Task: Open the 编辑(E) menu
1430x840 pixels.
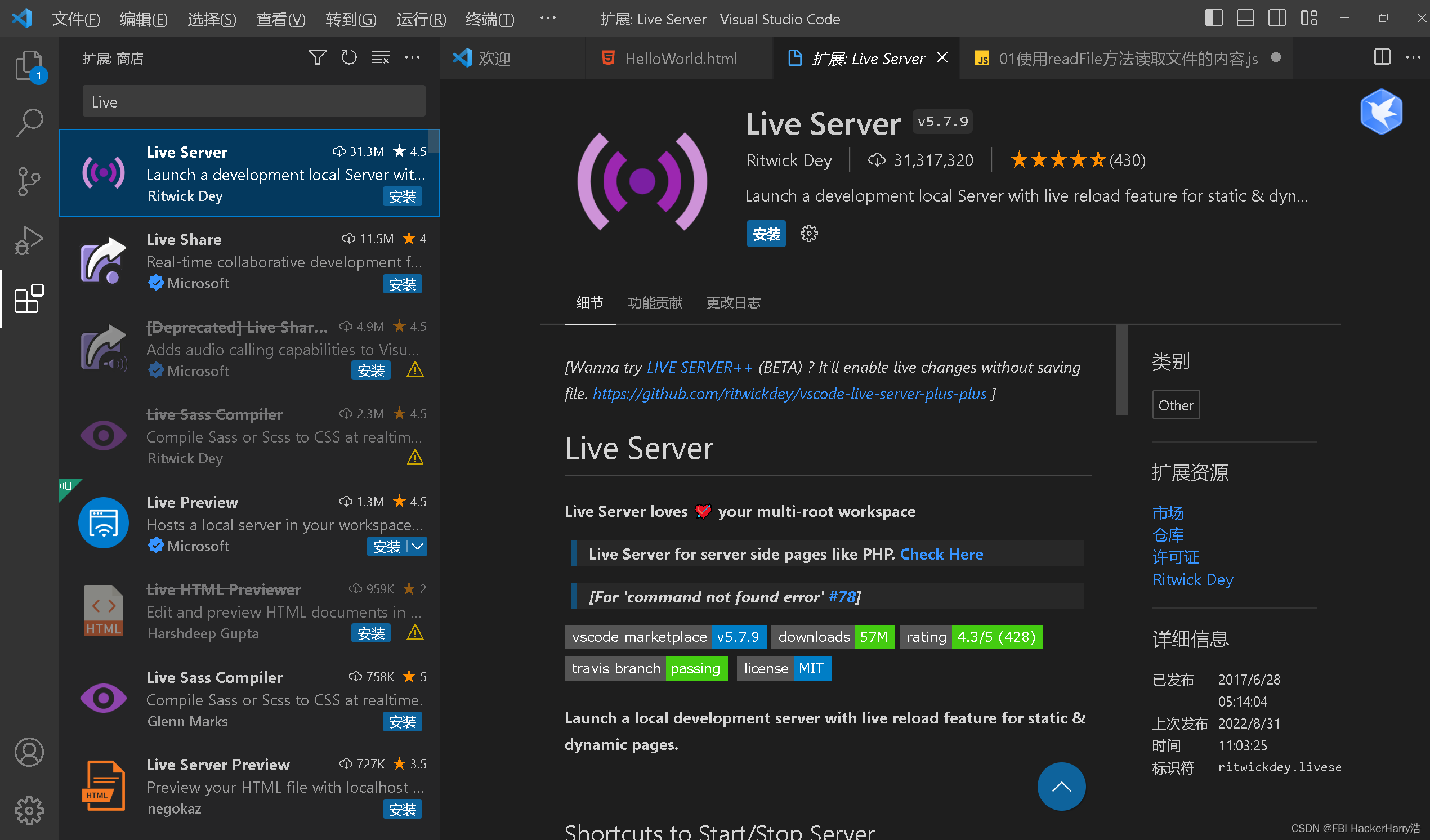Action: point(144,19)
